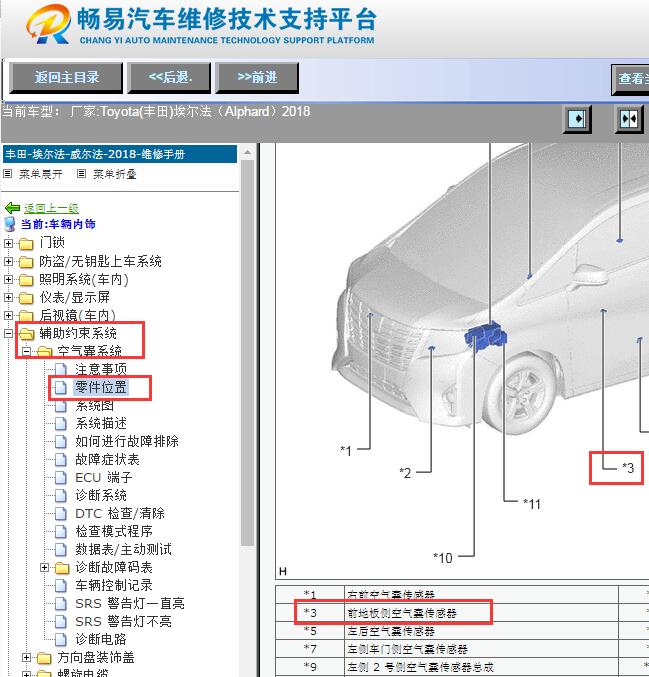Click the 畅易 platform logo

coord(48,24)
